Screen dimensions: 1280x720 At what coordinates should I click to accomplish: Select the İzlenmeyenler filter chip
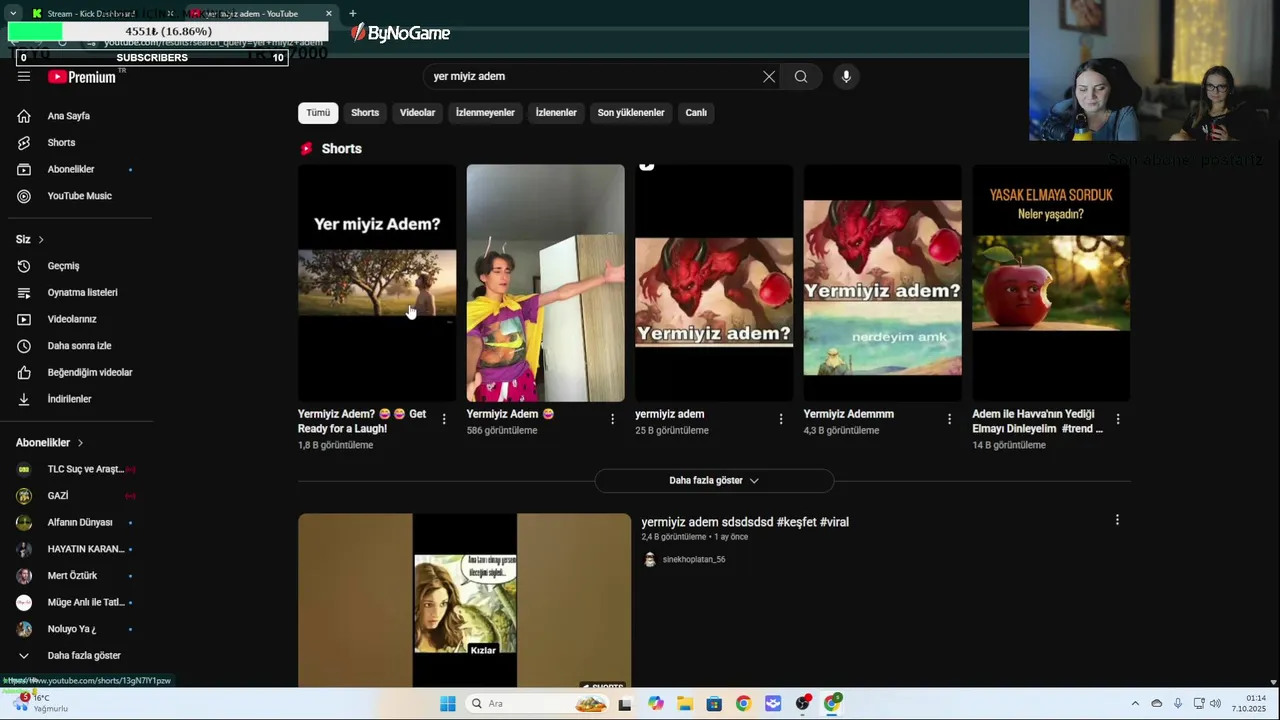click(485, 113)
